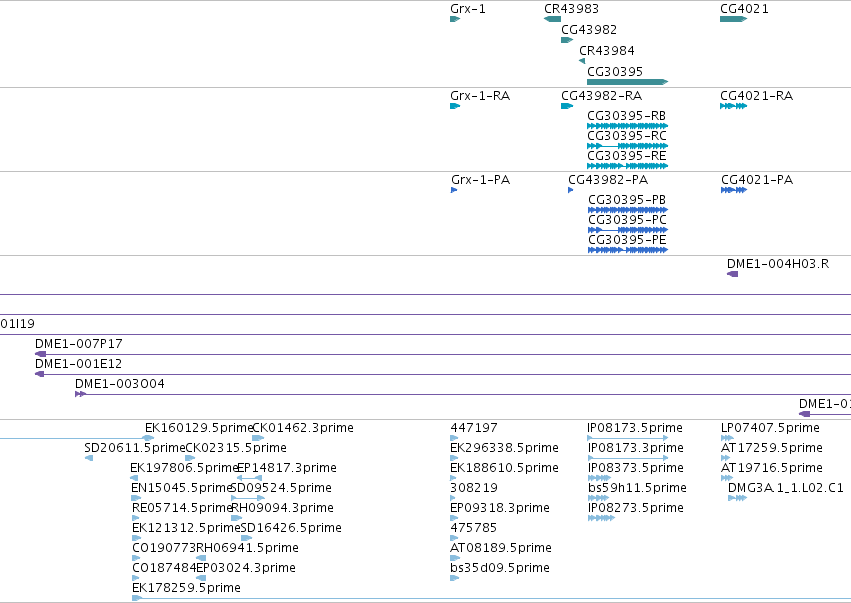Select IP08373.5prime EST
851x603 pixels.
click(599, 478)
